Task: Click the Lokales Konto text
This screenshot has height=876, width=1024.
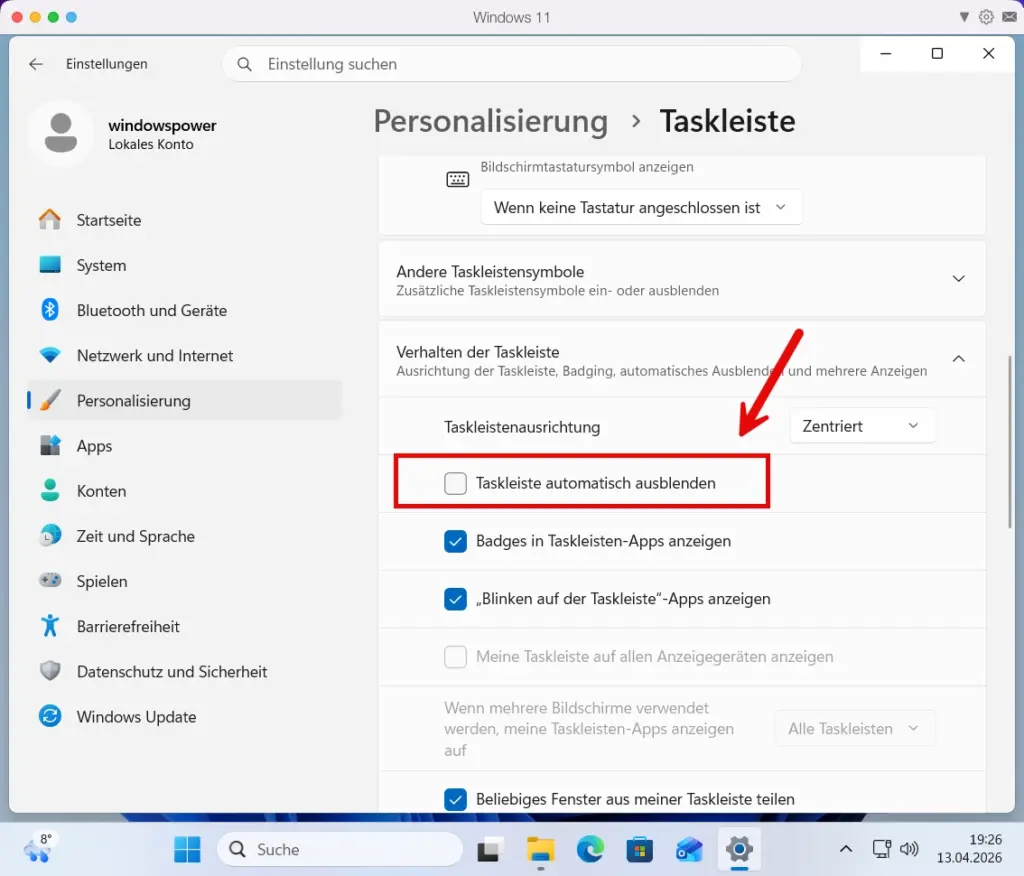Action: 151,144
